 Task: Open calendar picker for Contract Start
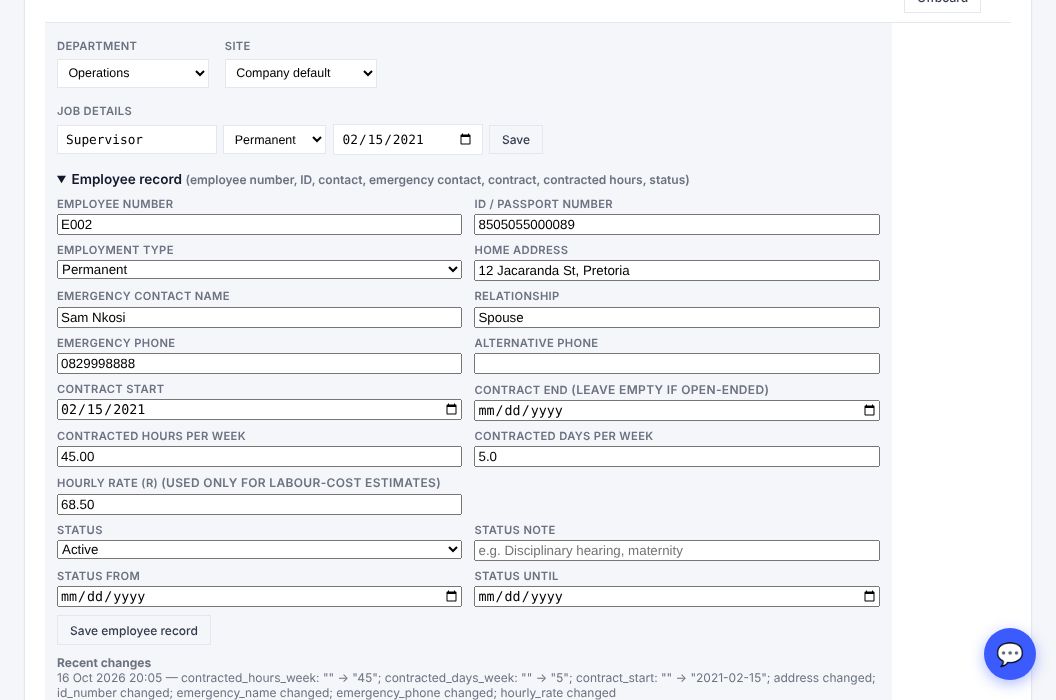pos(451,409)
